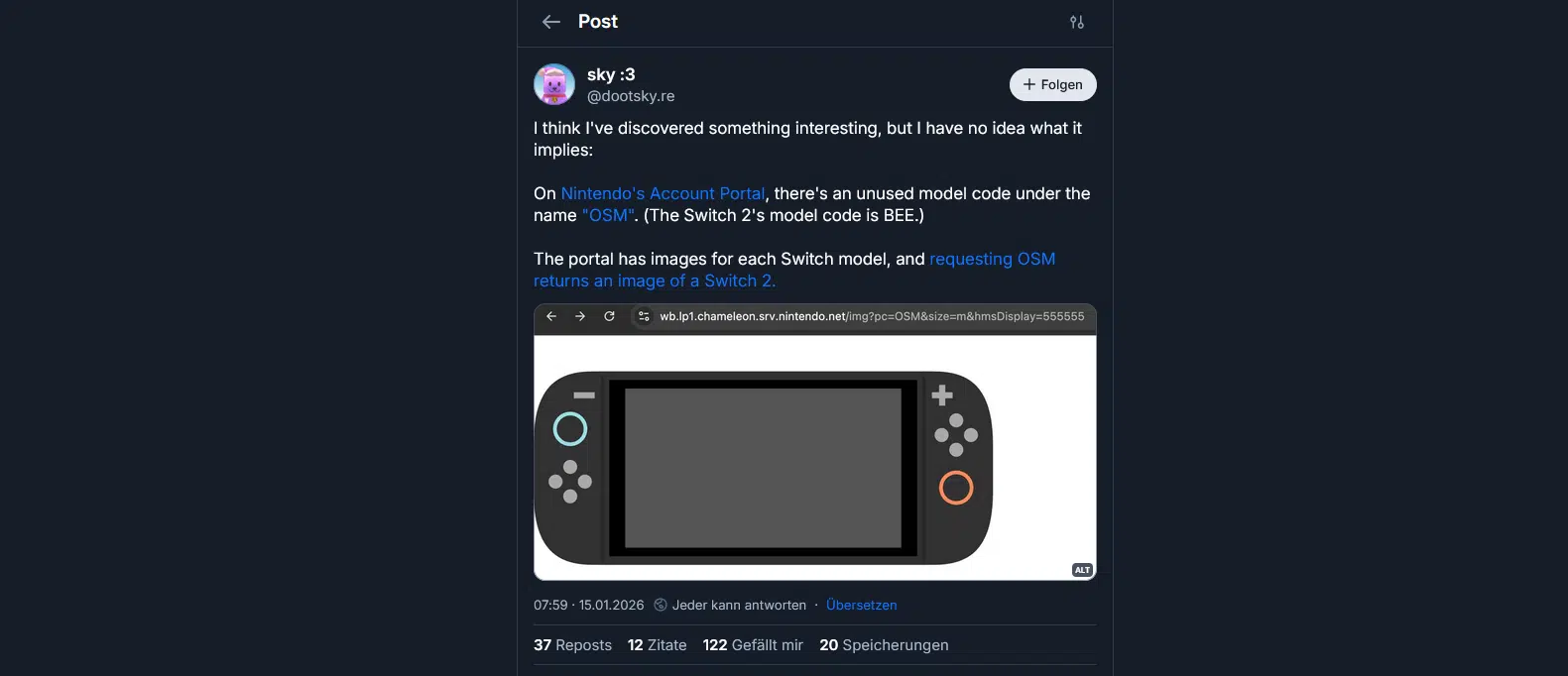The width and height of the screenshot is (1568, 676).
Task: View the 12 Zitate quotes list
Action: click(x=657, y=645)
